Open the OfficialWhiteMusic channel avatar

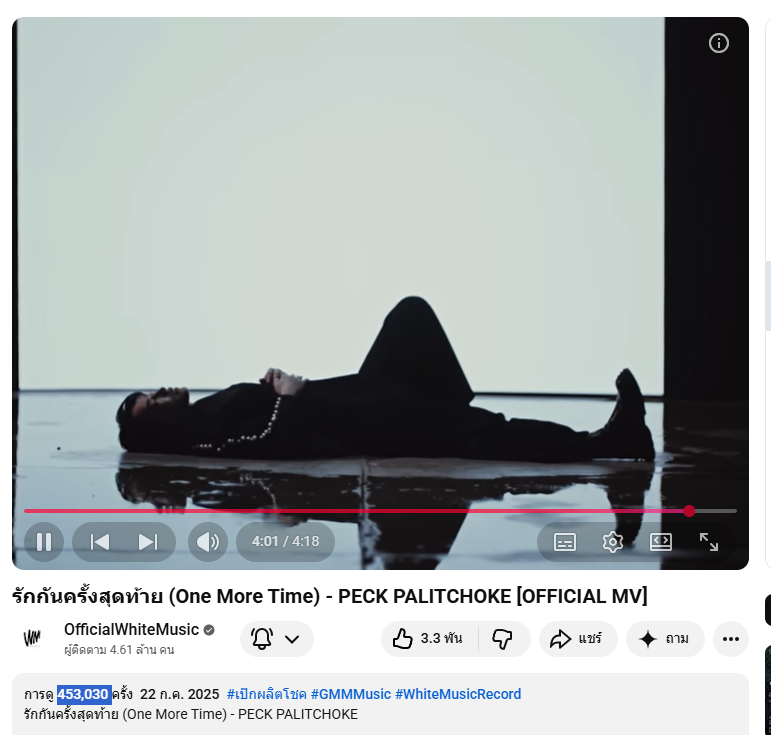pyautogui.click(x=32, y=638)
